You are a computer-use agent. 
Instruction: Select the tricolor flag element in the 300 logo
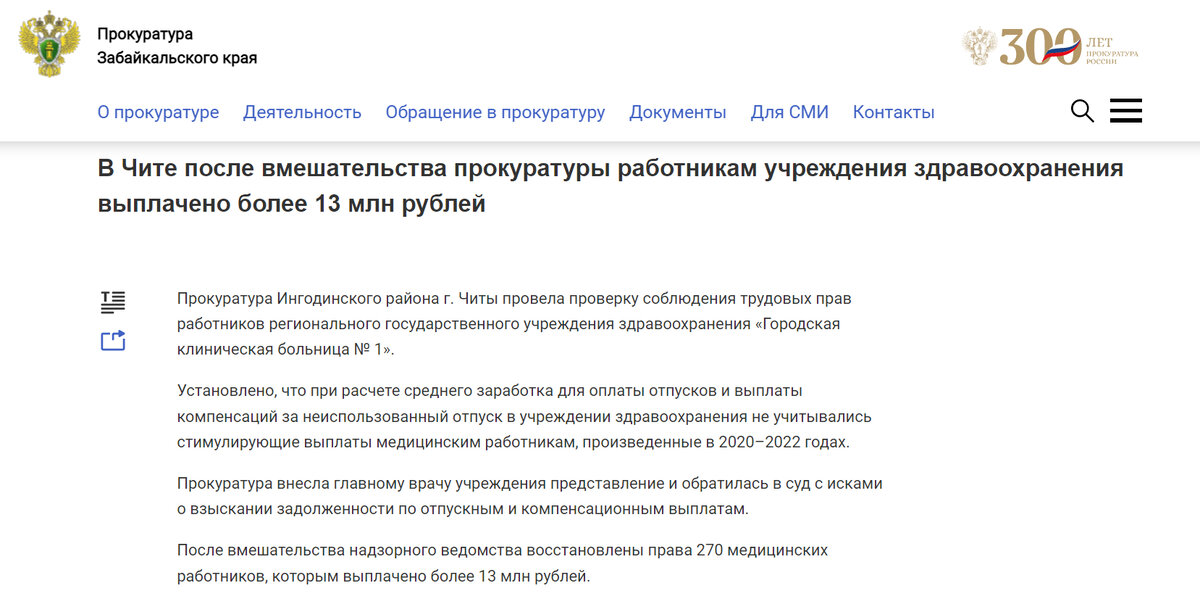(x=1059, y=52)
